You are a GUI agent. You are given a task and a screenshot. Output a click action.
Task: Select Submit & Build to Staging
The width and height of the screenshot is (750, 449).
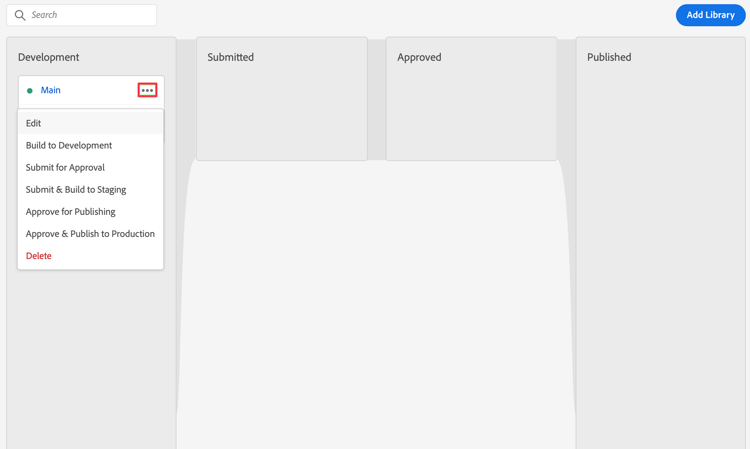click(x=90, y=189)
